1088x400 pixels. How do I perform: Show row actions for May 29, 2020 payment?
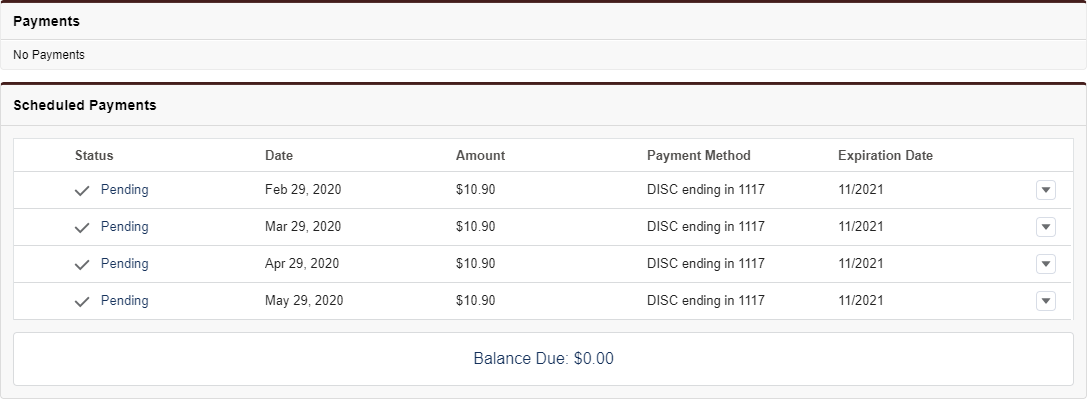1046,301
